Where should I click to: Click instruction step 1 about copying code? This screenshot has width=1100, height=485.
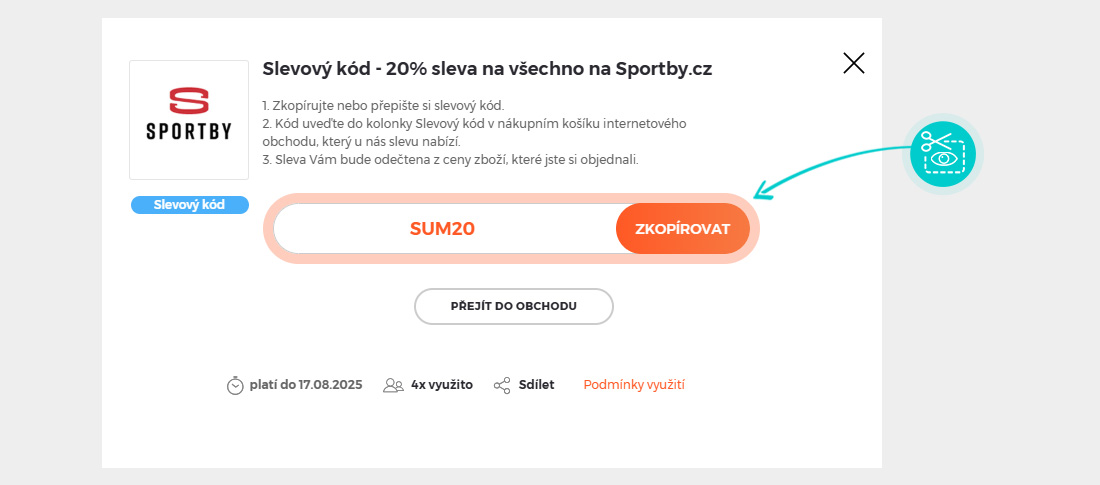(x=383, y=105)
